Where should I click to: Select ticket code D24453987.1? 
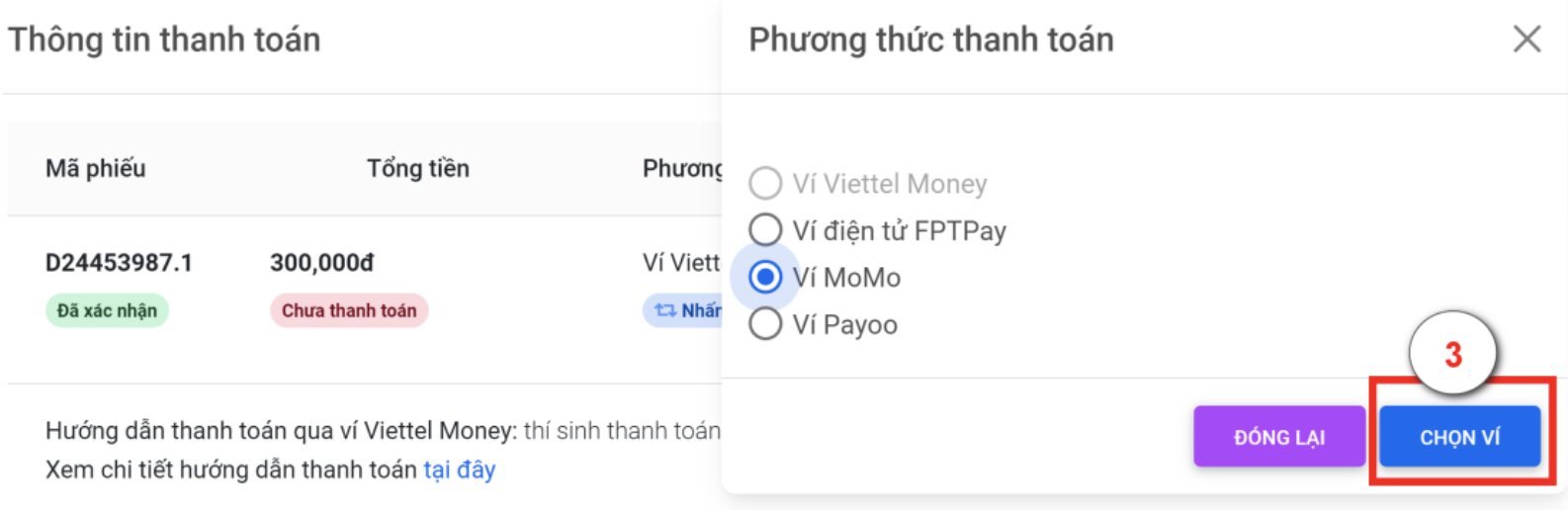[119, 263]
